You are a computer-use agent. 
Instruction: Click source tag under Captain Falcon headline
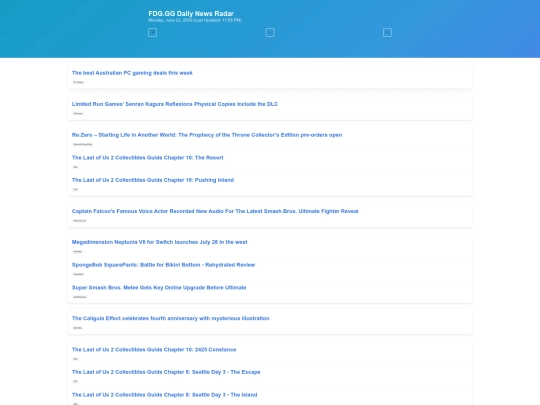coord(80,220)
